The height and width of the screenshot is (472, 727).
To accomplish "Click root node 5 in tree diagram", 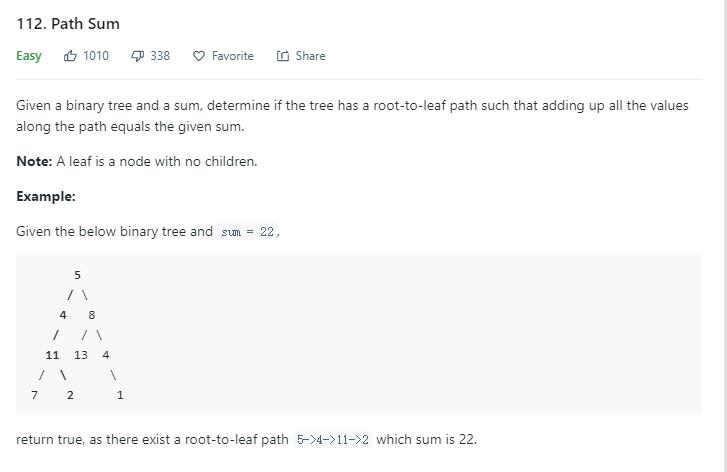I will pos(77,275).
